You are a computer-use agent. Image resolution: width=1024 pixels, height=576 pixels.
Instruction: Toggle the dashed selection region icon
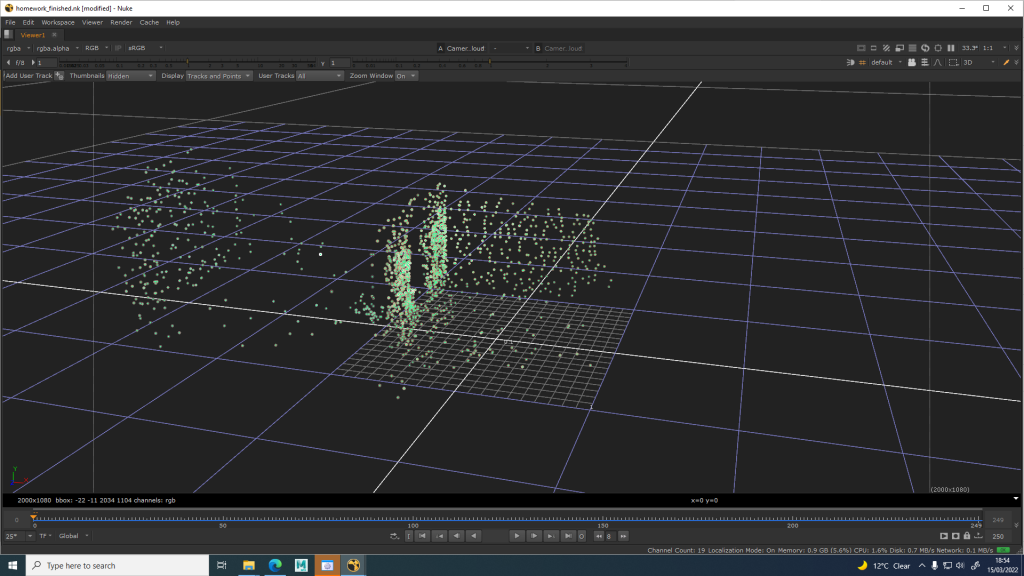pos(953,63)
